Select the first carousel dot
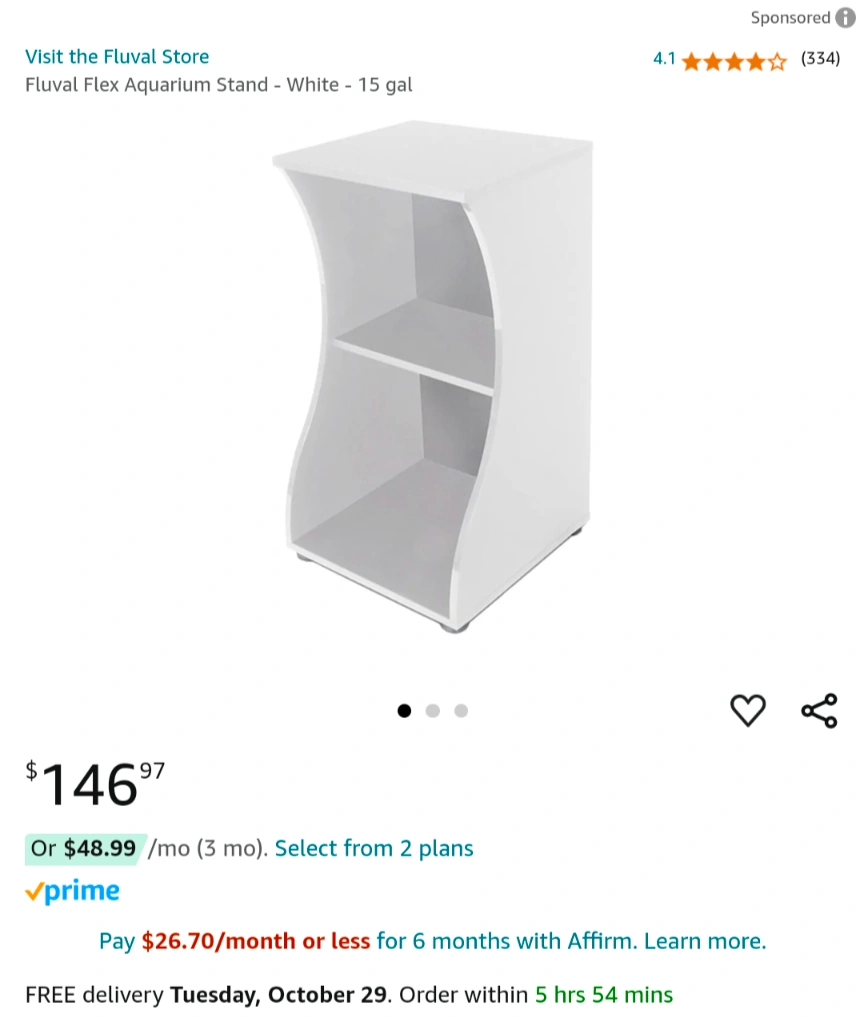 tap(404, 711)
